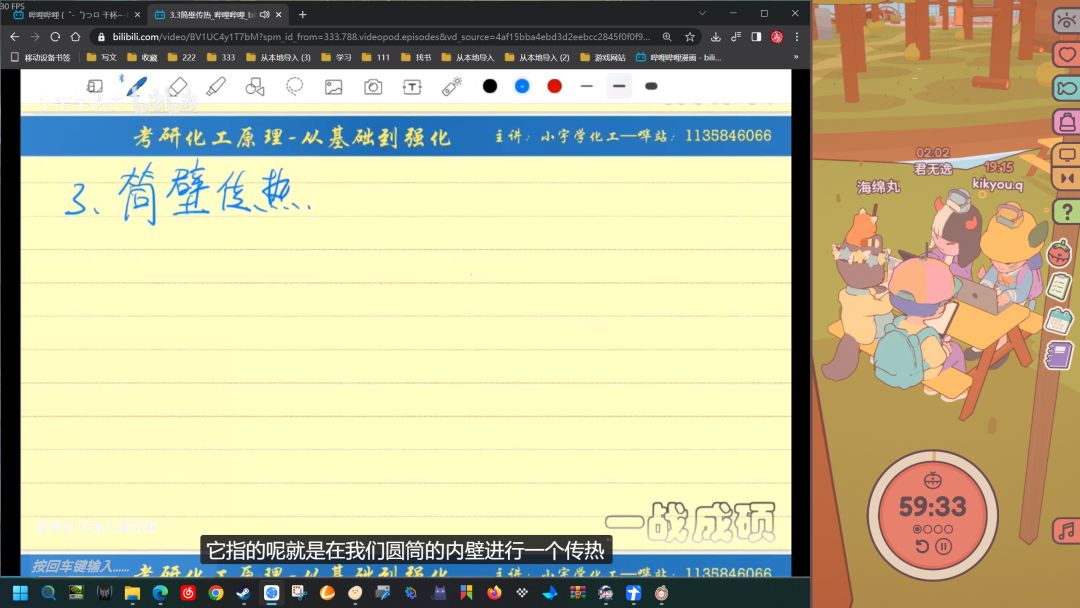Select the highlighter marker tool

coord(216,87)
